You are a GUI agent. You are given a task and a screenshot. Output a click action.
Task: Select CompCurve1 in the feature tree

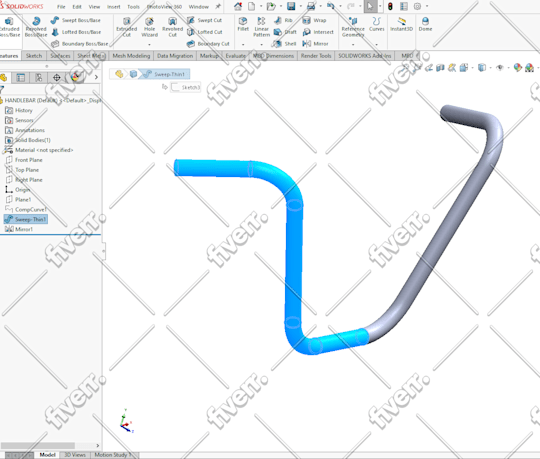click(26, 209)
